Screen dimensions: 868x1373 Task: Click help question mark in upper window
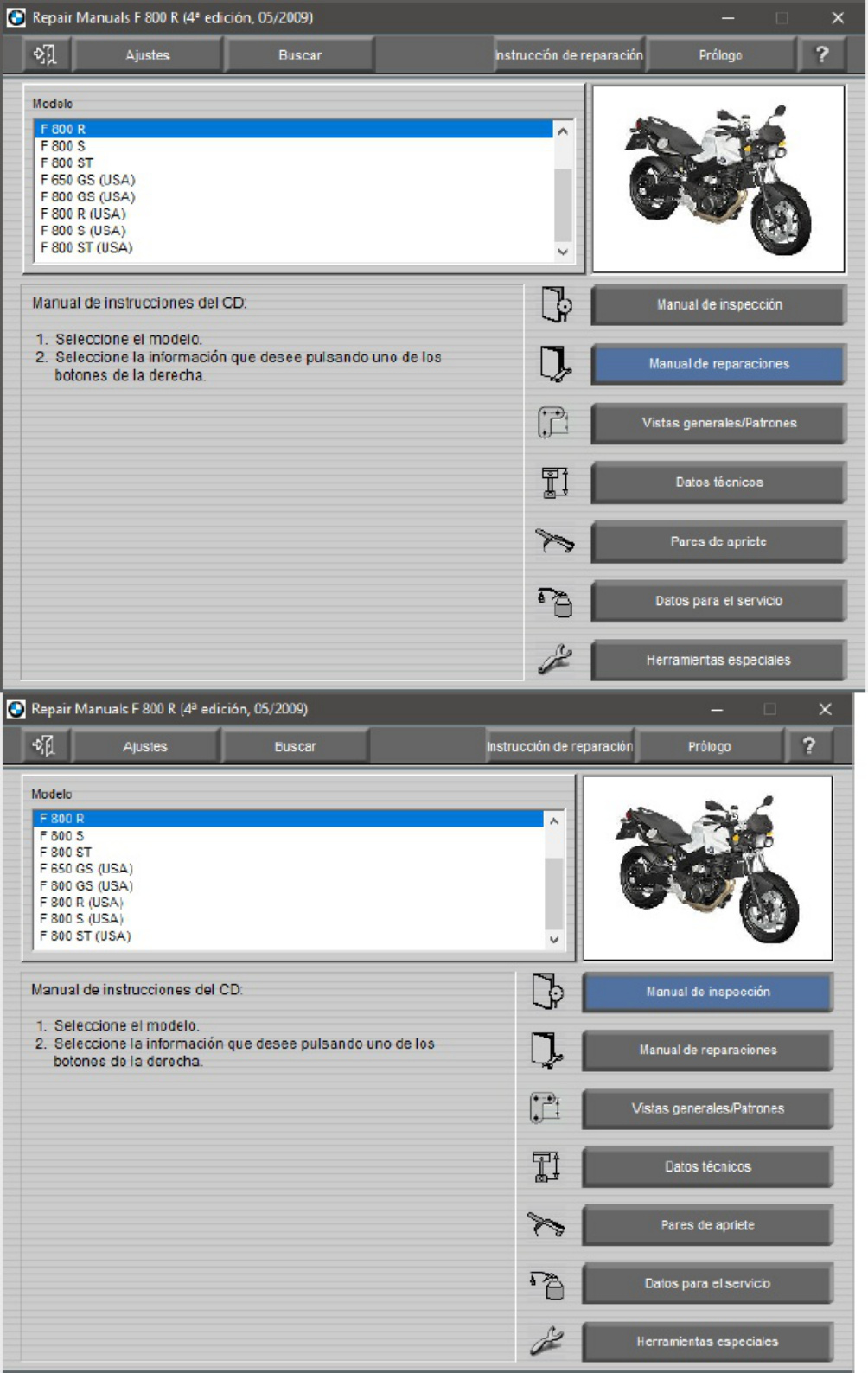click(822, 54)
